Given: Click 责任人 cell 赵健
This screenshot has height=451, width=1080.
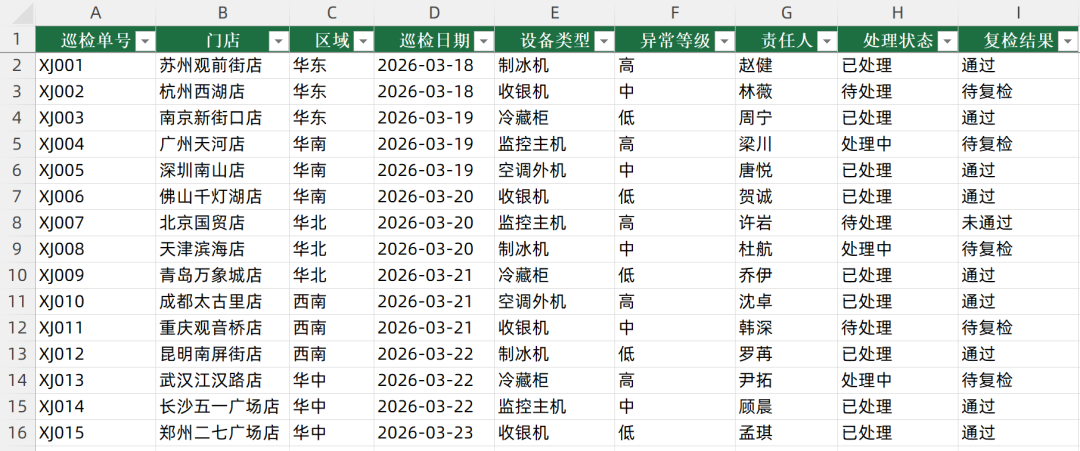Looking at the screenshot, I should pos(787,65).
